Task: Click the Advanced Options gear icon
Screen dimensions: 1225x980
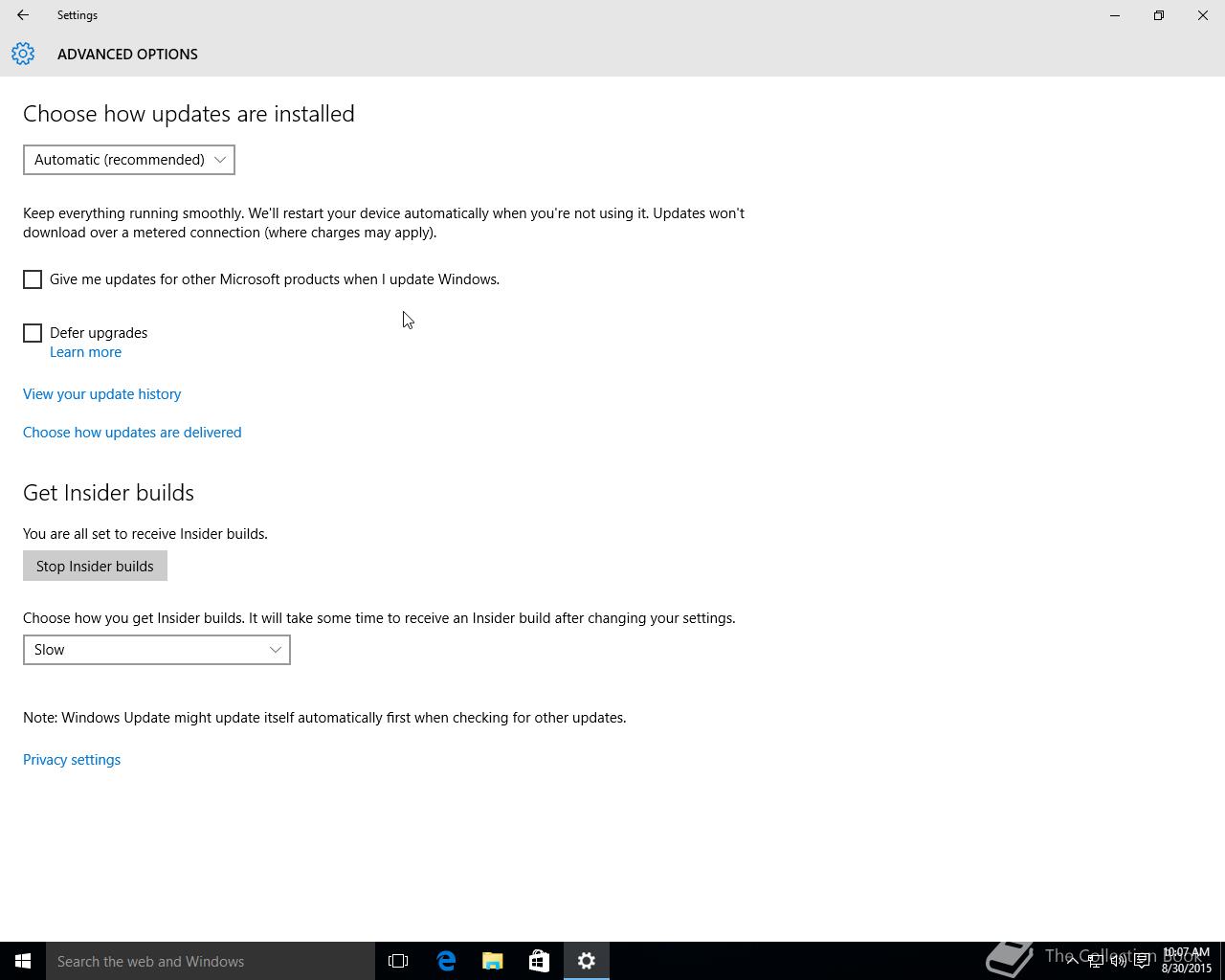Action: tap(23, 54)
